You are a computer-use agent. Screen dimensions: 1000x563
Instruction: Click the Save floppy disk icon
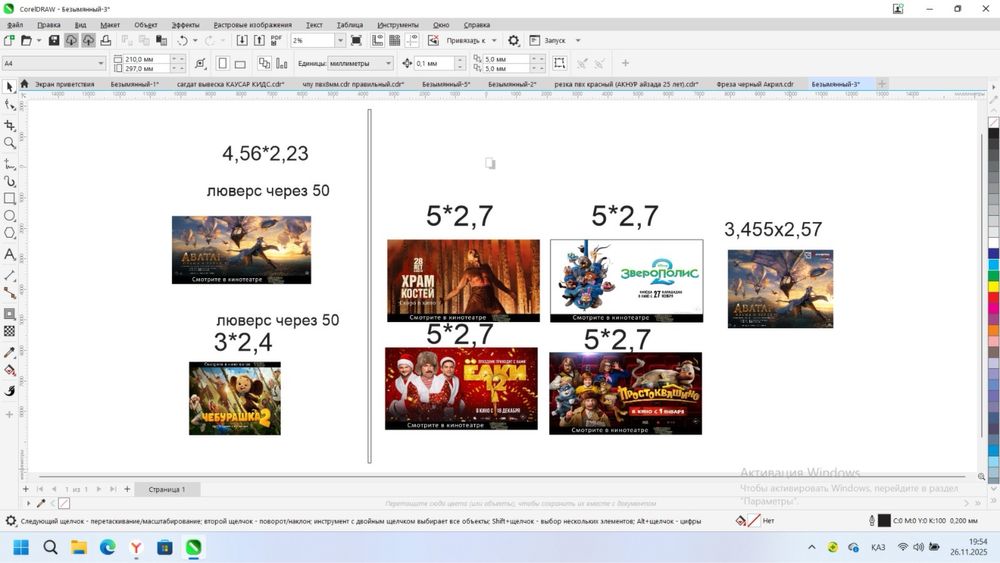55,41
